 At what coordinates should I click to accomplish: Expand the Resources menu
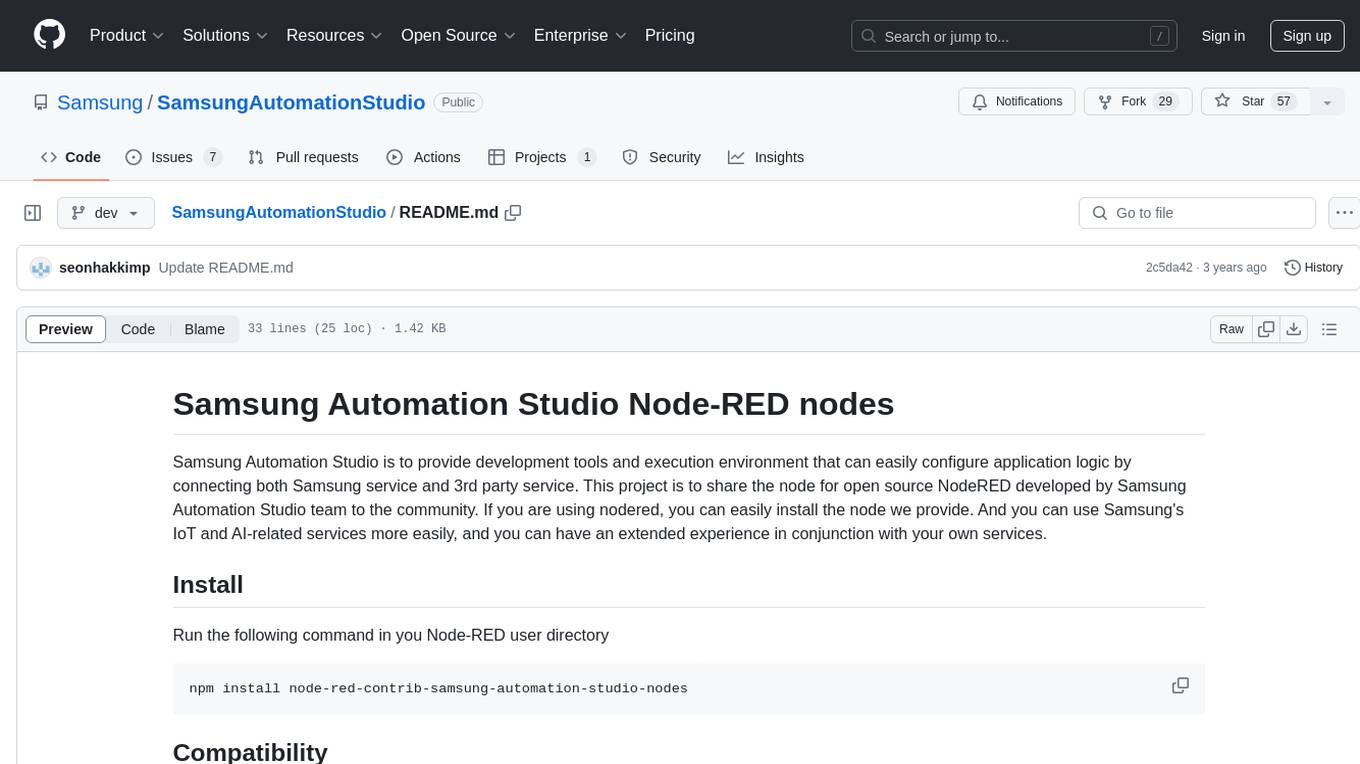[x=334, y=35]
